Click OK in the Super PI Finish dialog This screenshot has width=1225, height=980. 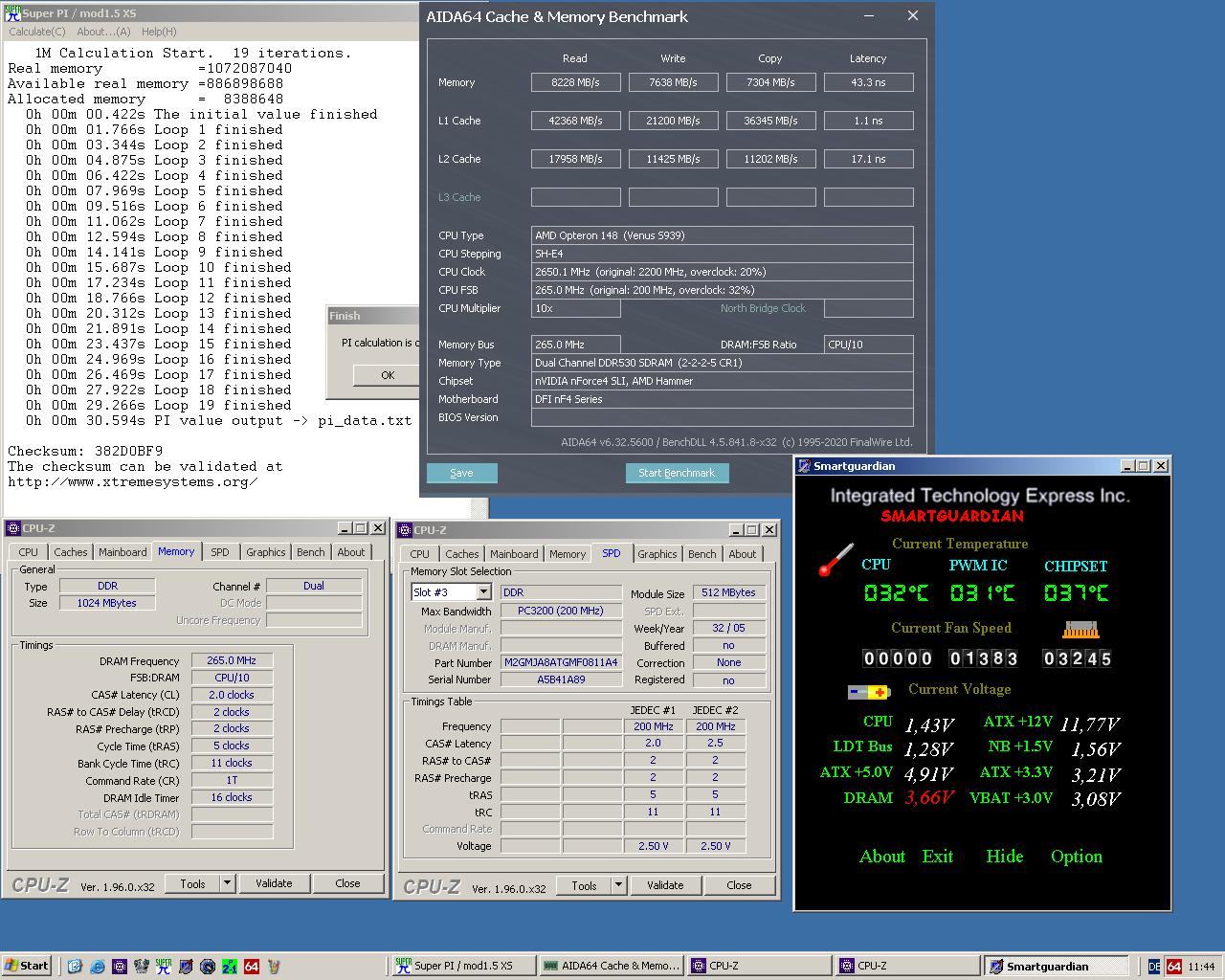point(388,375)
